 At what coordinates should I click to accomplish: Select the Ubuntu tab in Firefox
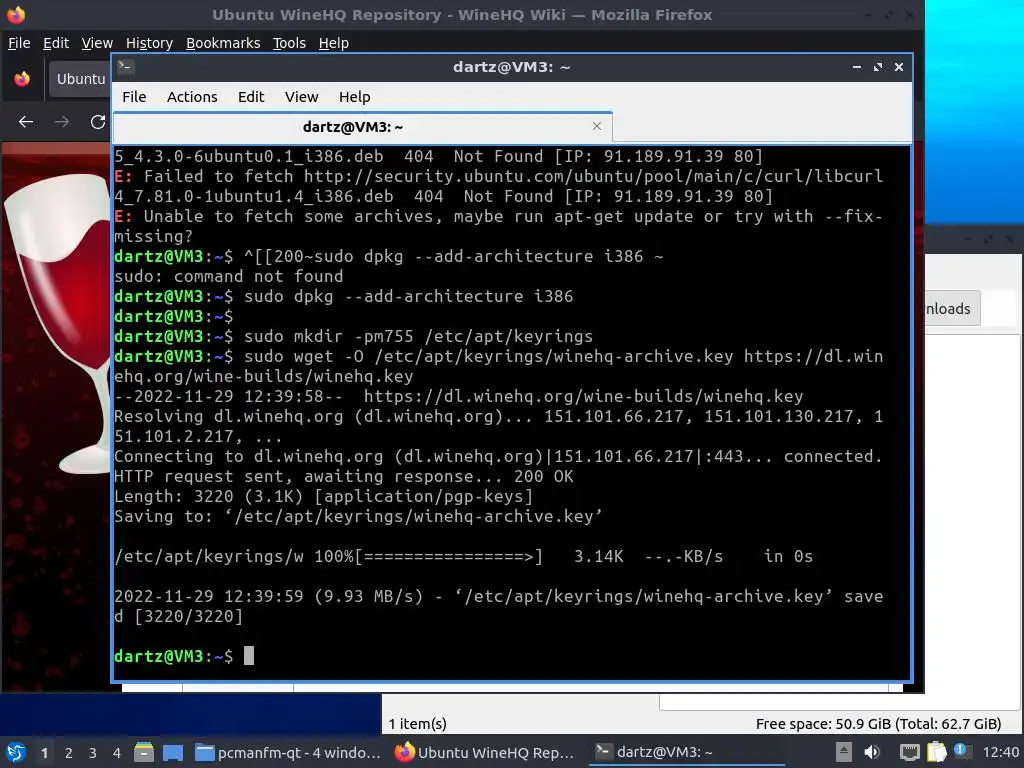click(80, 79)
